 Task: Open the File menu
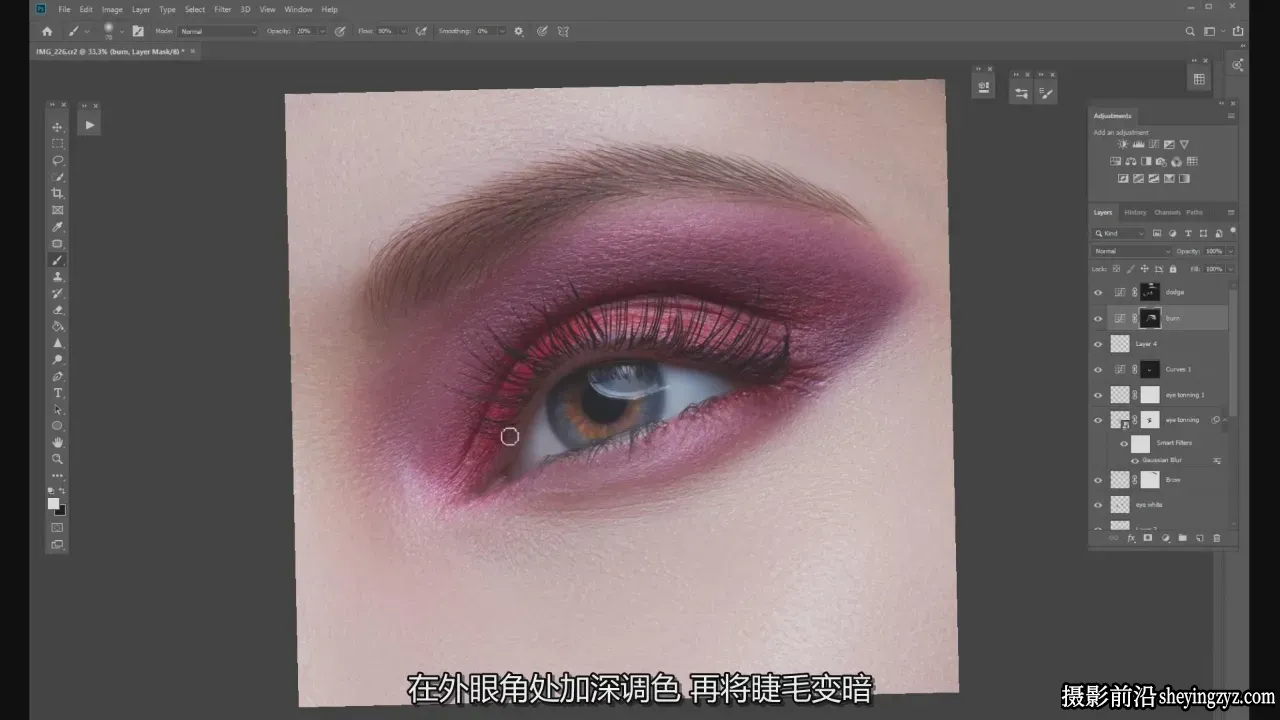tap(64, 9)
